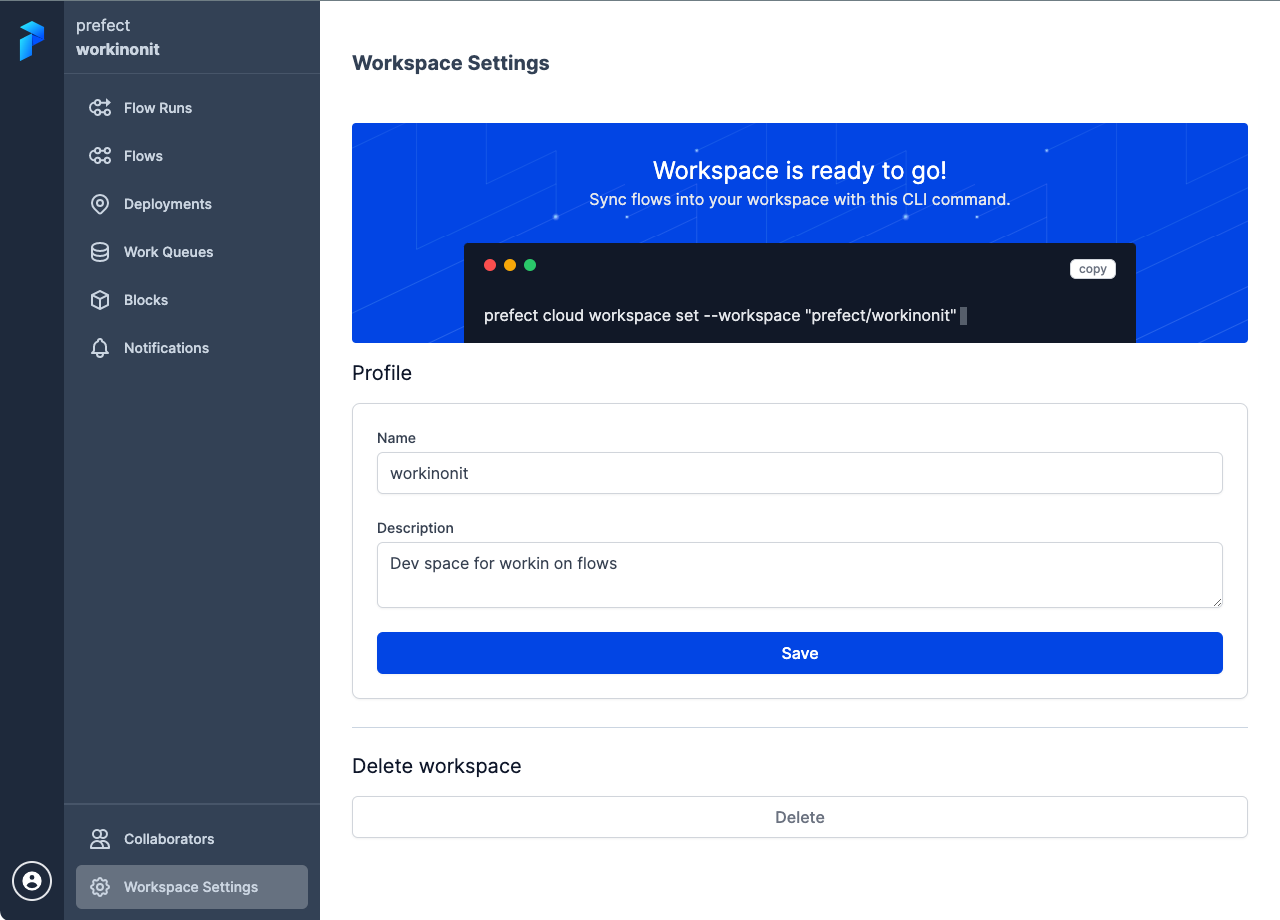Click the Profile section heading
Viewport: 1280px width, 920px height.
[382, 373]
